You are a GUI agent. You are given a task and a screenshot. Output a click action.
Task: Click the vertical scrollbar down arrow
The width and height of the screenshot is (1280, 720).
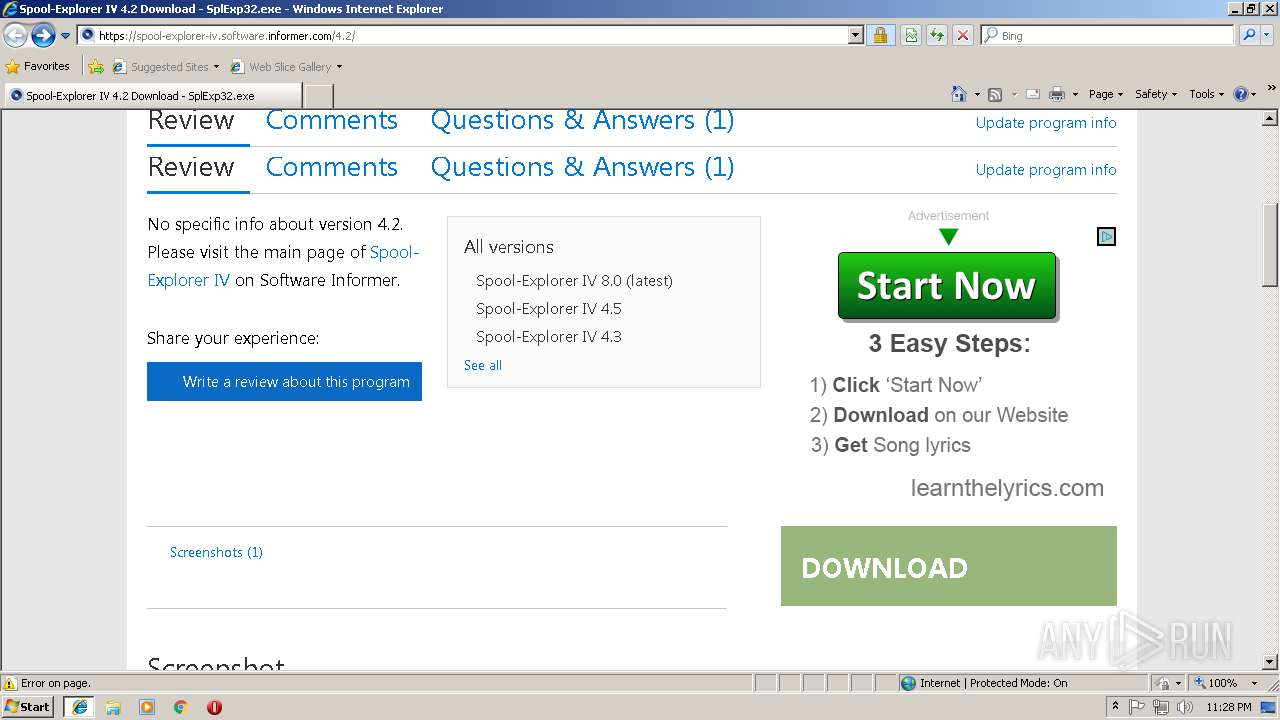(x=1270, y=662)
